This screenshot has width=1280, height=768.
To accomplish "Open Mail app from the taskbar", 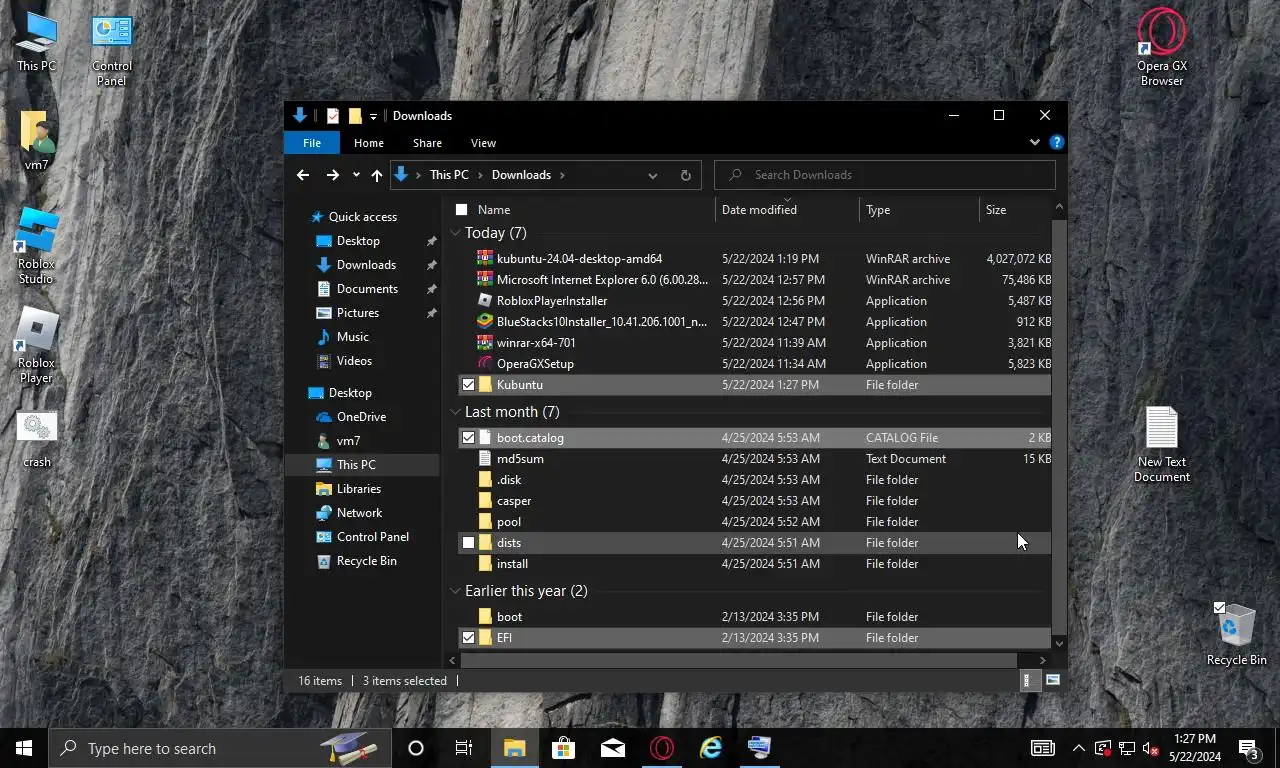I will 613,748.
